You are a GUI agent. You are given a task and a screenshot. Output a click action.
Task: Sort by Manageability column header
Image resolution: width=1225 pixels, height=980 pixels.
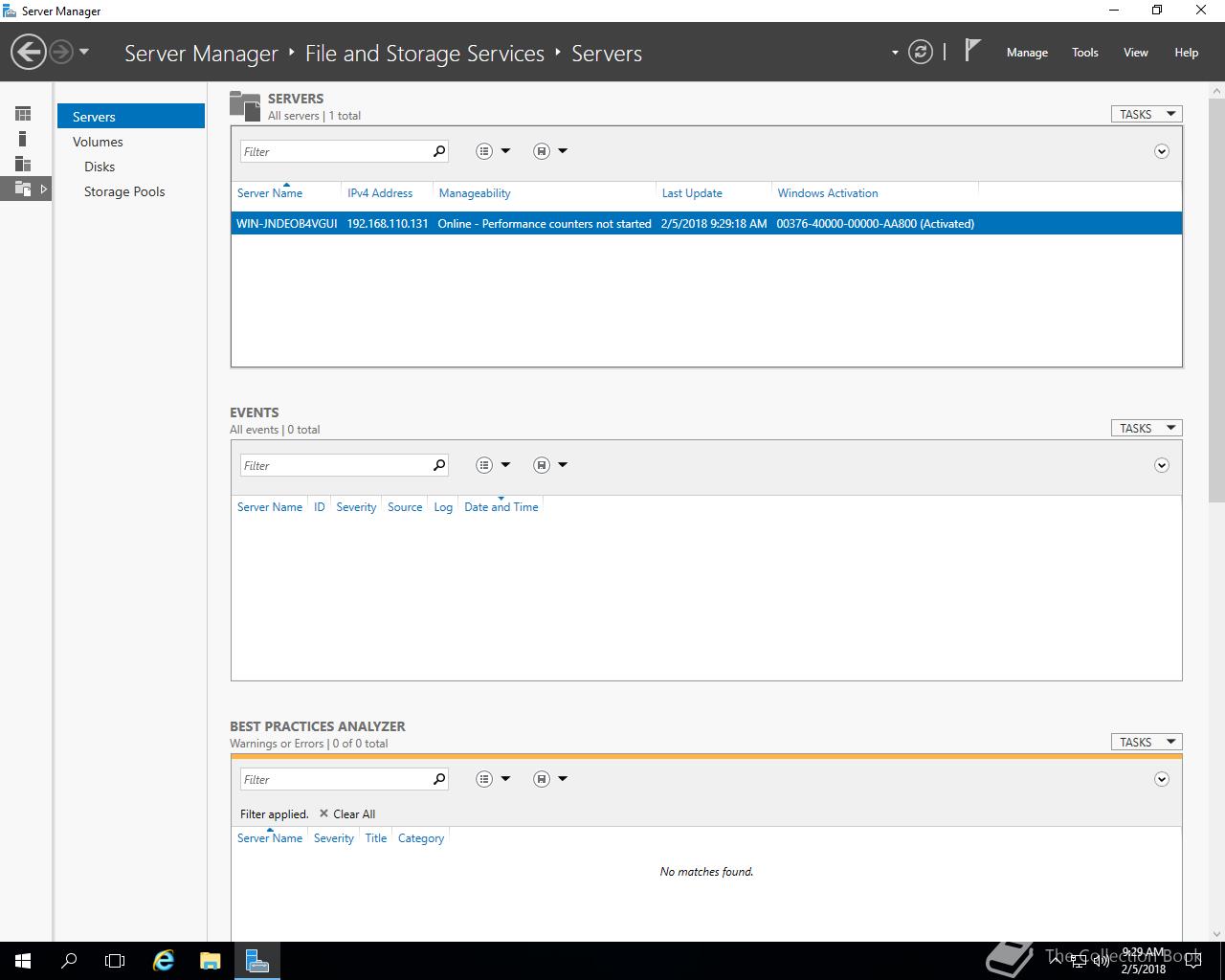475,193
